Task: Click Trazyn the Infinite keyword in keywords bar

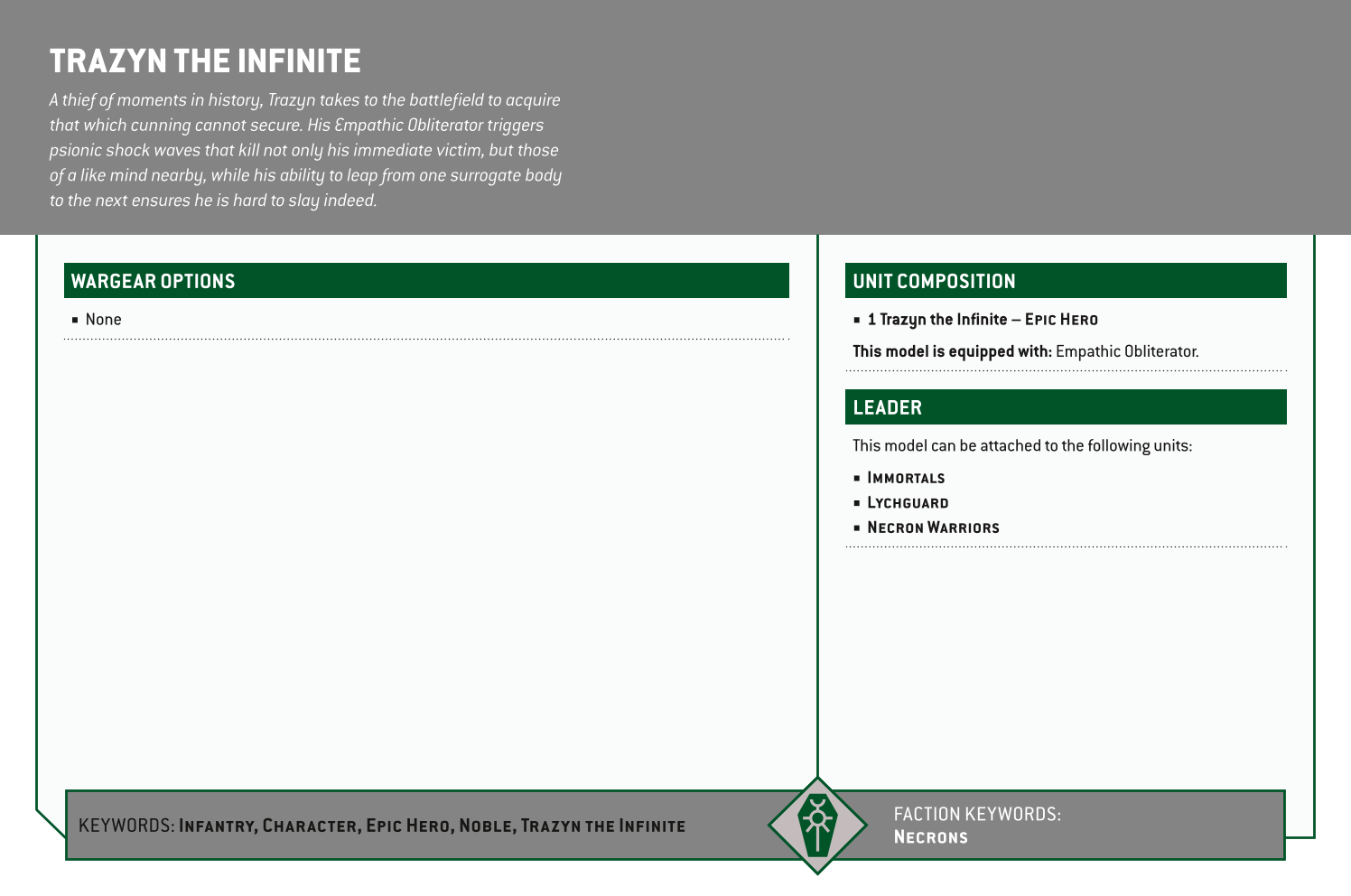Action: tap(602, 826)
